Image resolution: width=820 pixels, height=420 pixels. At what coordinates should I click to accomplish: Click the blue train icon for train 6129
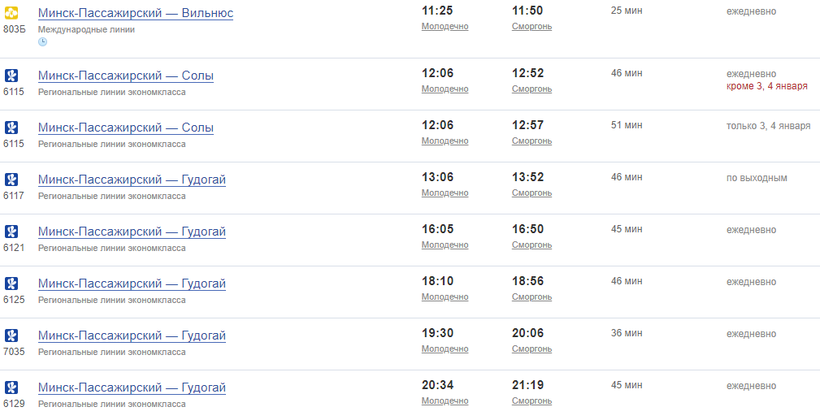pyautogui.click(x=11, y=388)
